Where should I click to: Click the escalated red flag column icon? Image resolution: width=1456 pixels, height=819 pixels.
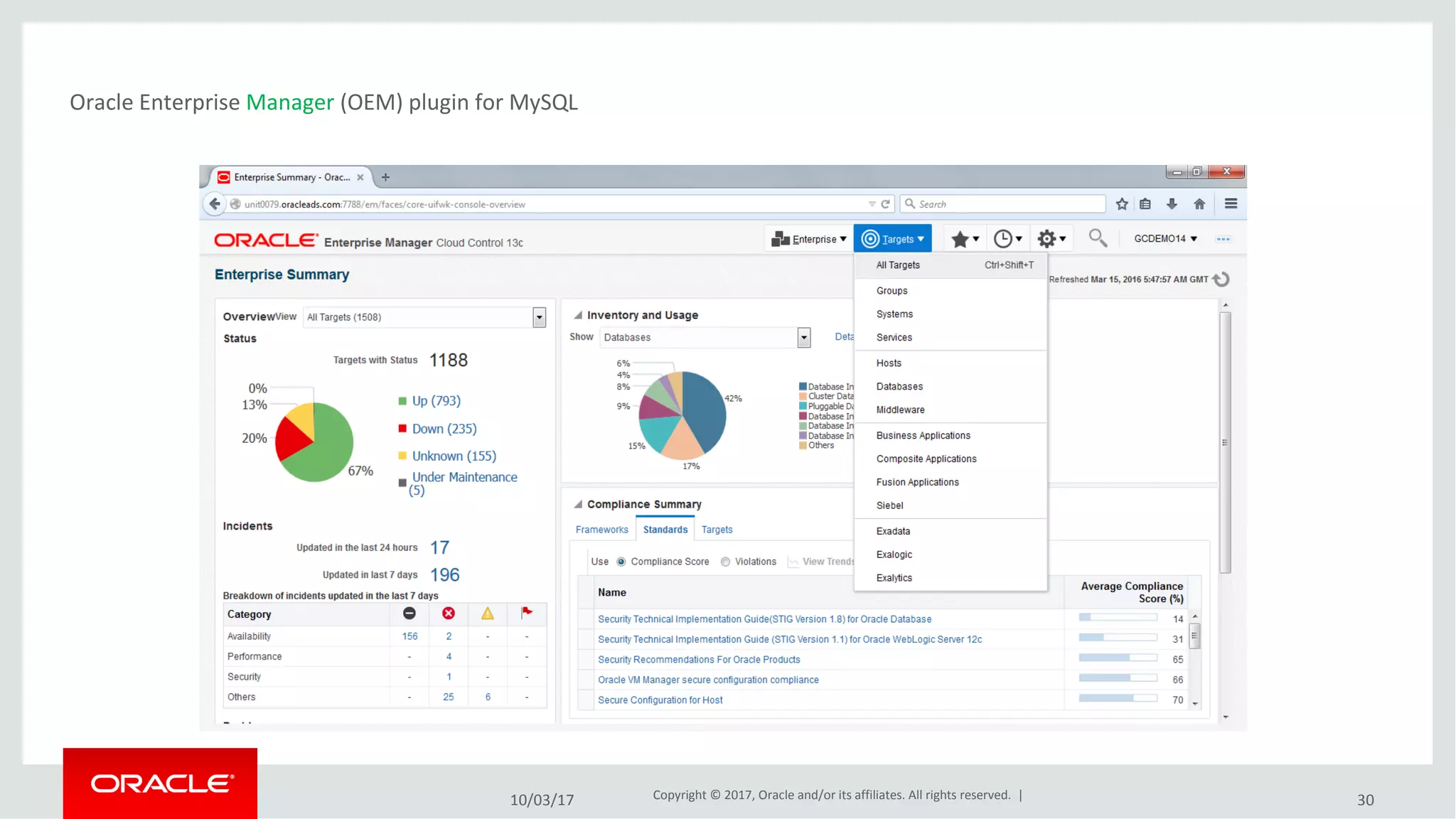pyautogui.click(x=527, y=612)
